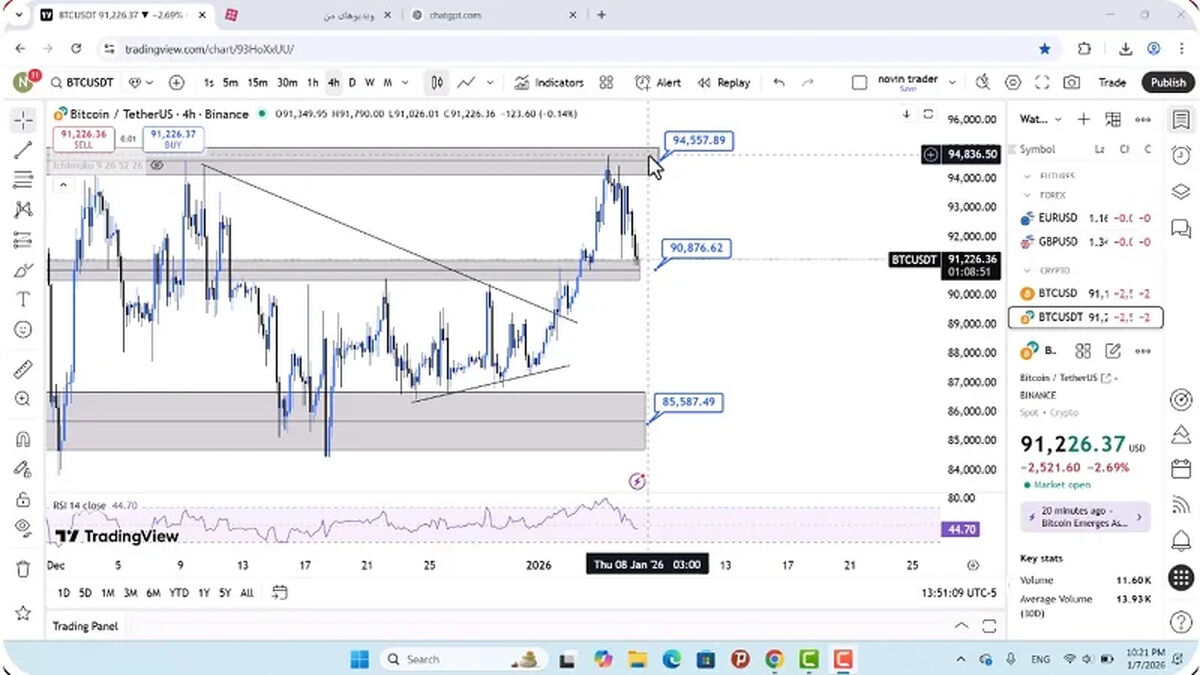Viewport: 1200px width, 675px height.
Task: Select the ruler measure tool
Action: 23,369
